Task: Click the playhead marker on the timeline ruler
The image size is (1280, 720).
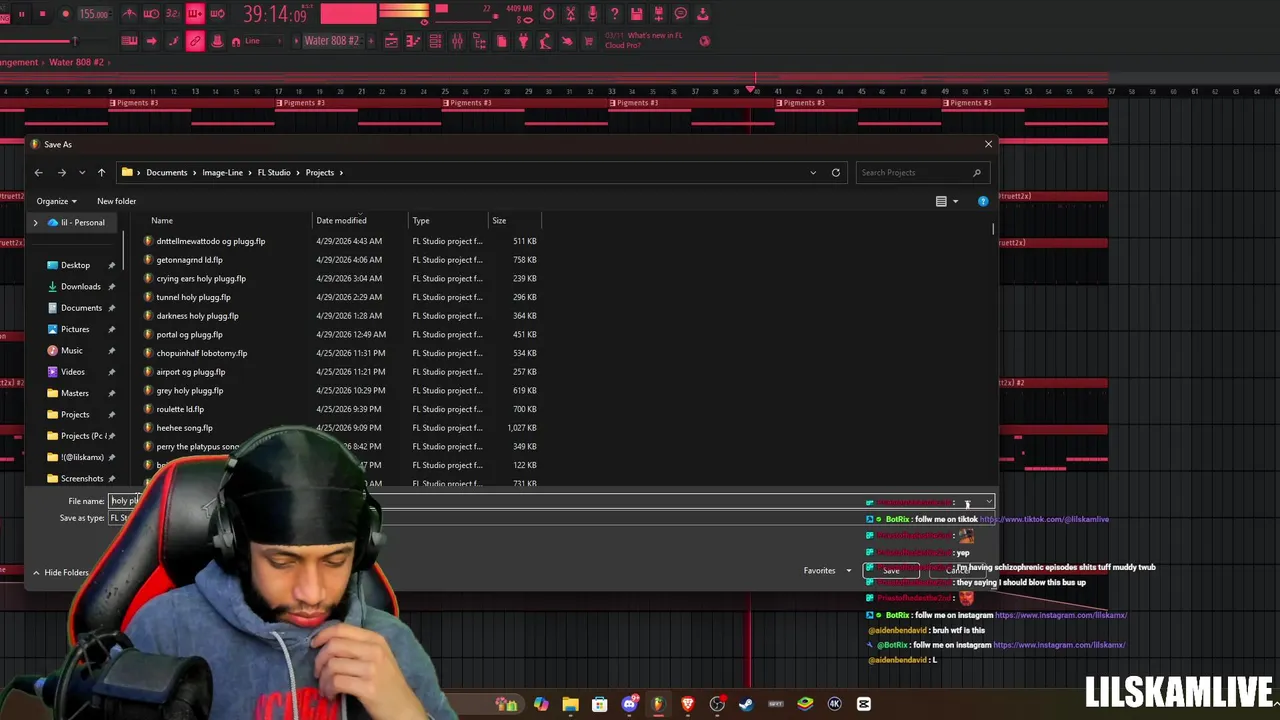Action: (750, 90)
